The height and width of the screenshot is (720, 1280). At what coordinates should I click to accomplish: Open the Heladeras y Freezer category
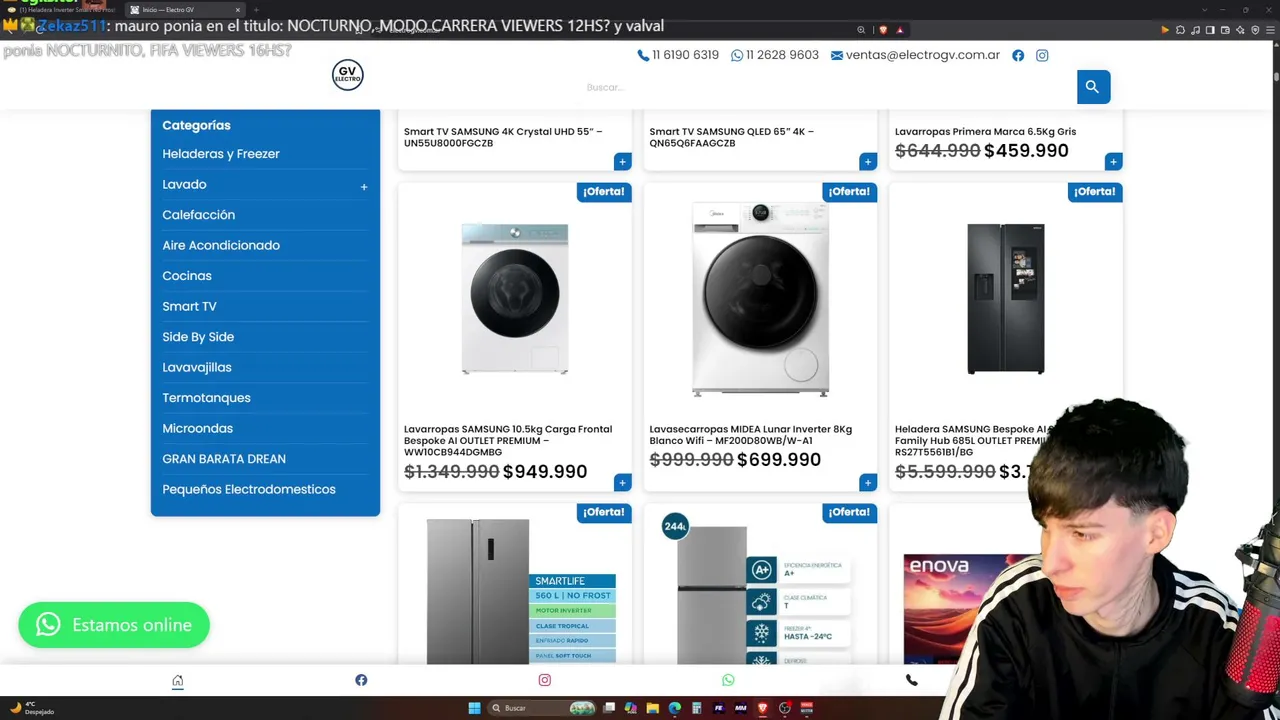pos(221,154)
